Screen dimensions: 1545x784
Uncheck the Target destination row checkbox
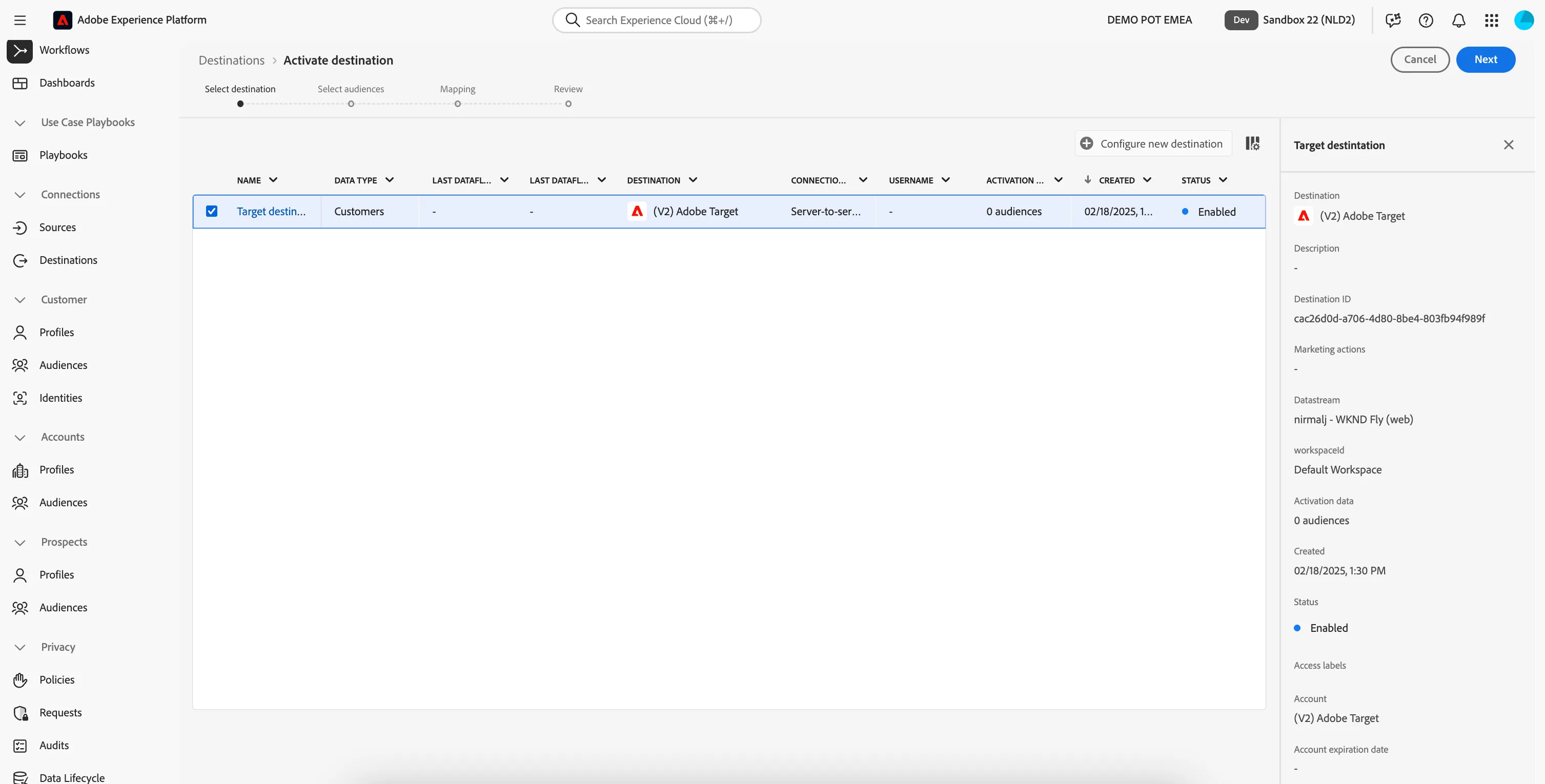coord(212,212)
